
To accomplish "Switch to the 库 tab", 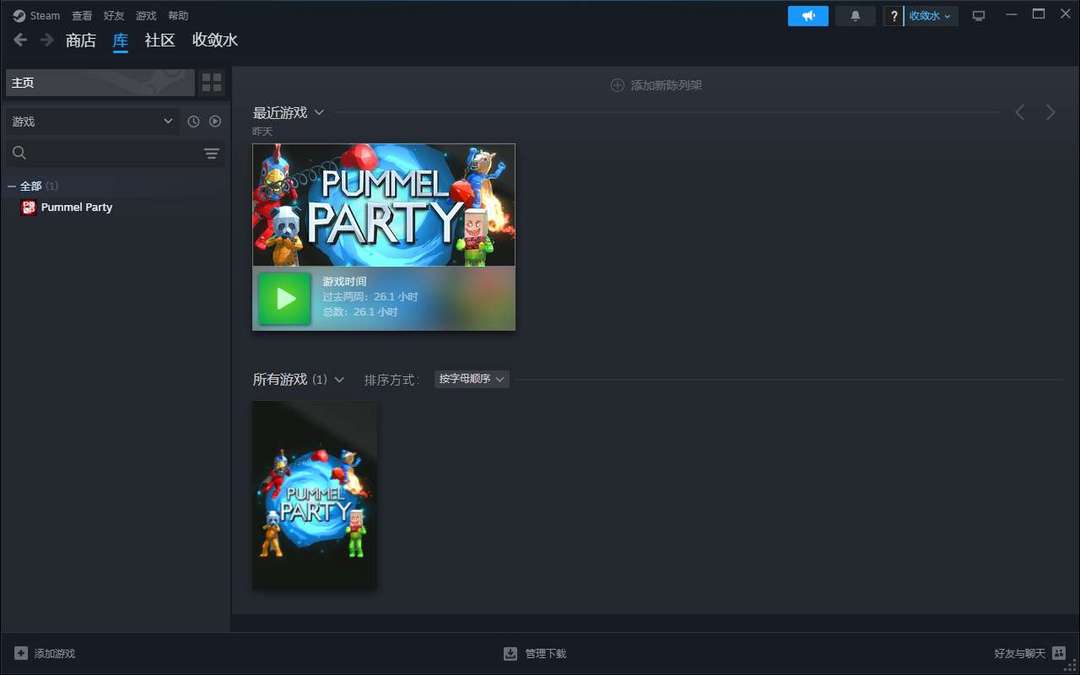I will 121,41.
